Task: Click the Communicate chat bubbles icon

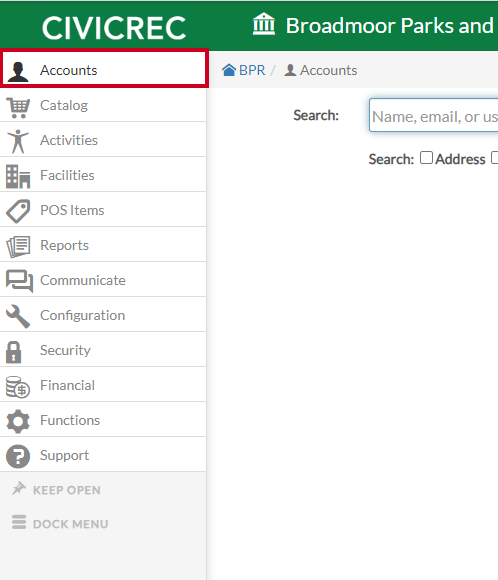Action: (x=19, y=281)
